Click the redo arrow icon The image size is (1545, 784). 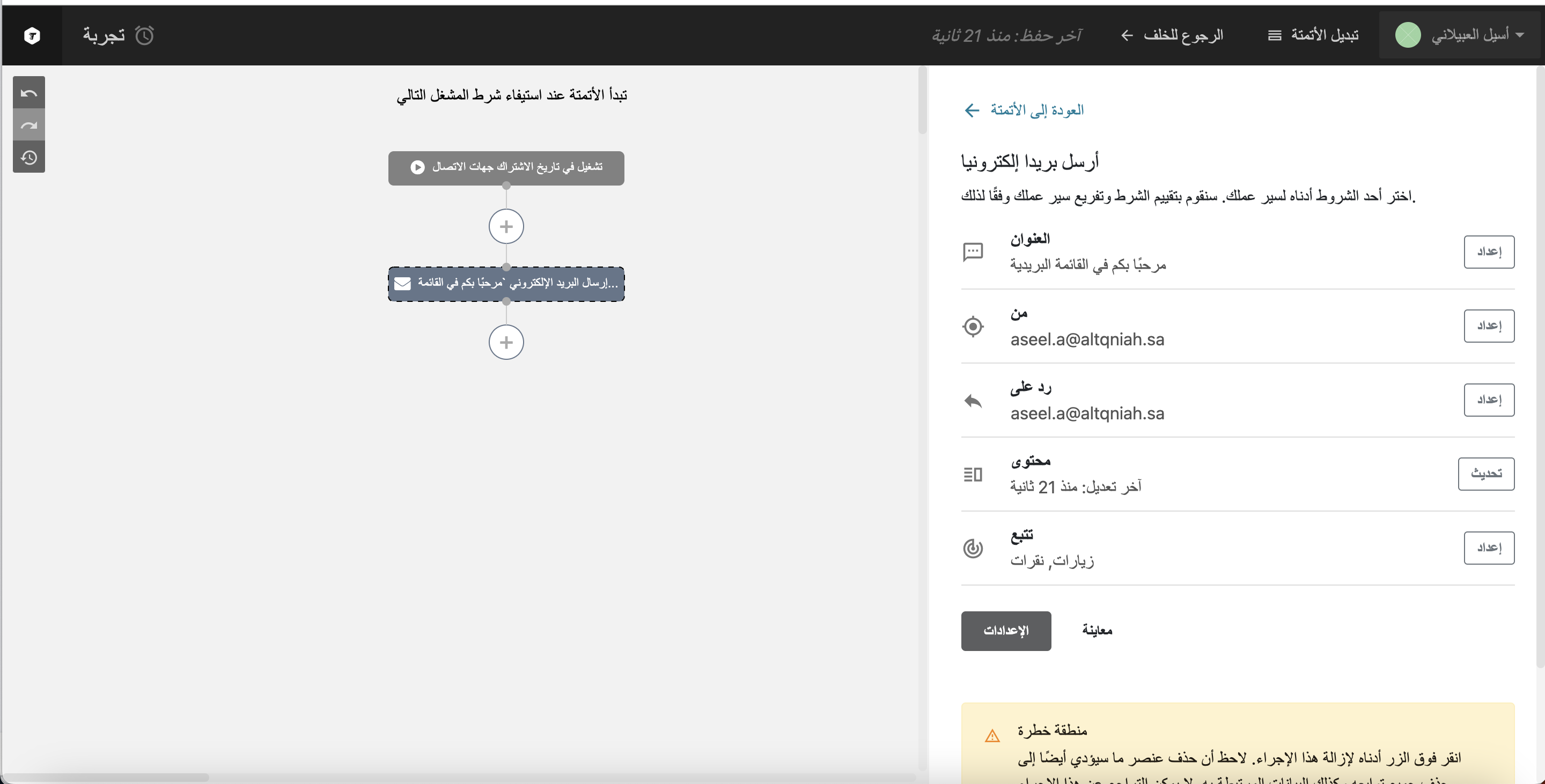pos(29,125)
